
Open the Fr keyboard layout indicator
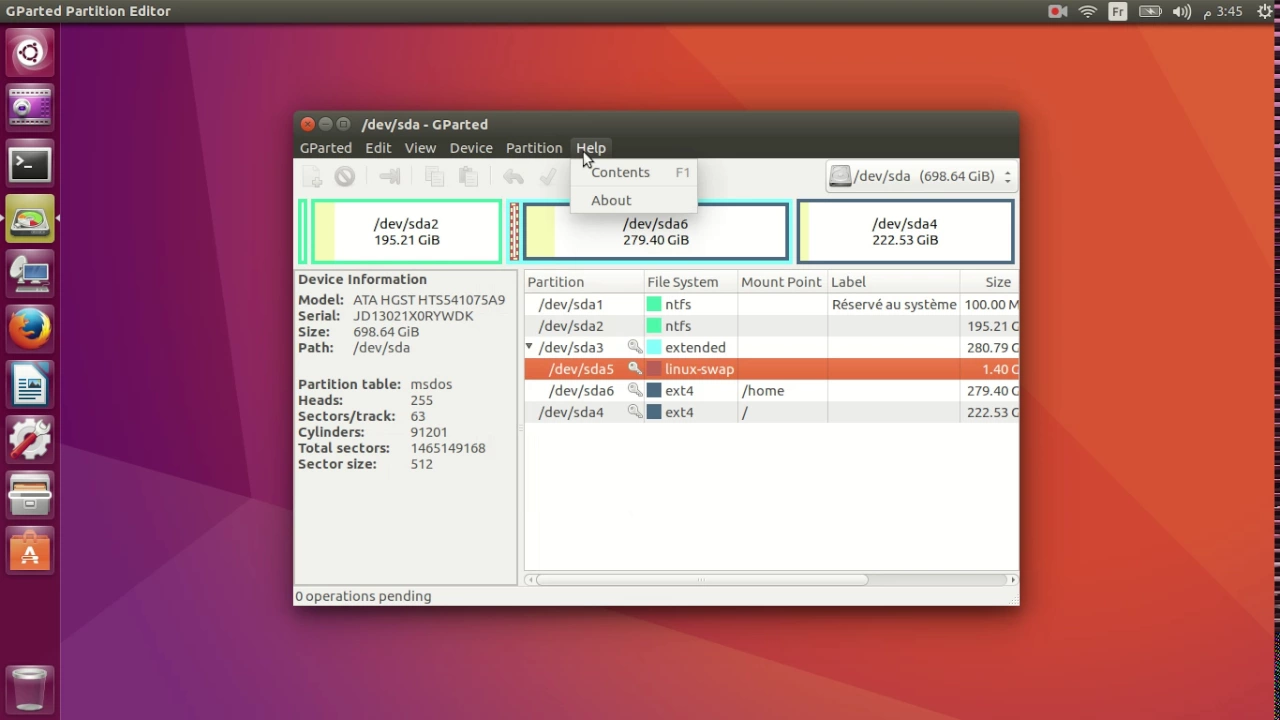pyautogui.click(x=1118, y=11)
